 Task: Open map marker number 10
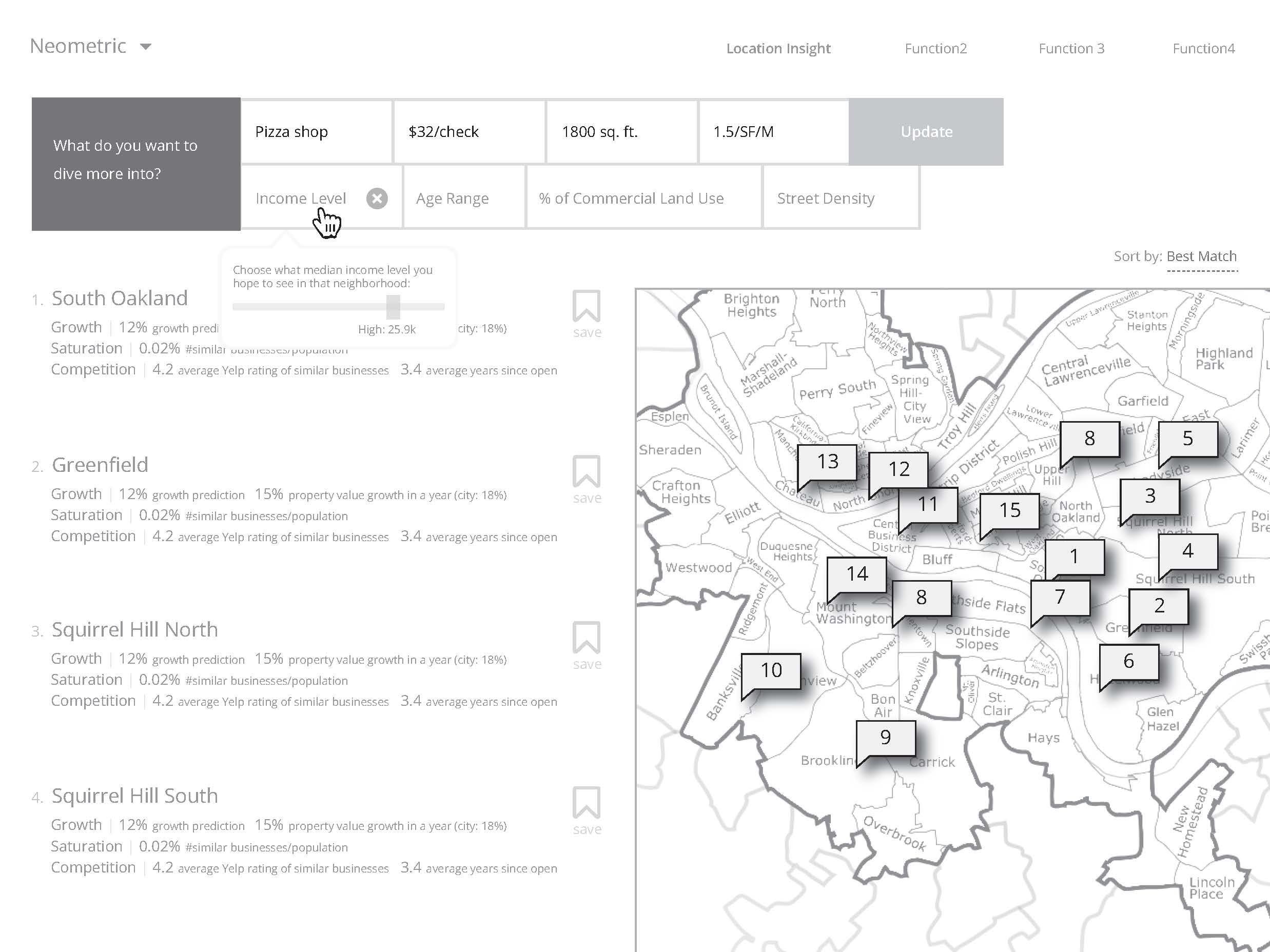[771, 670]
